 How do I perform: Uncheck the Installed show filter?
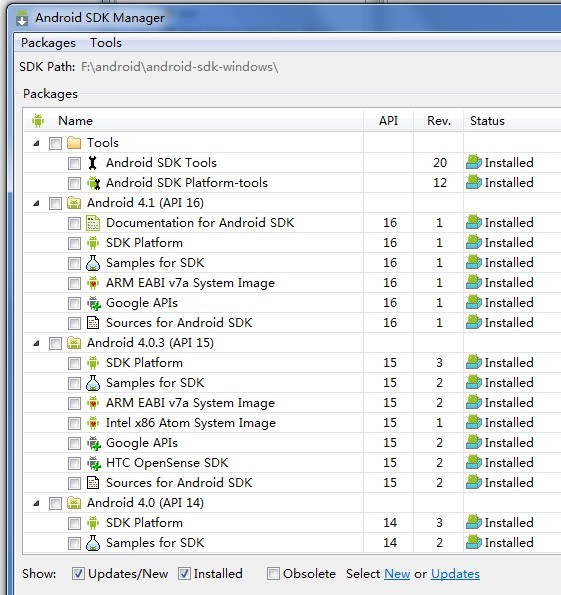point(184,574)
